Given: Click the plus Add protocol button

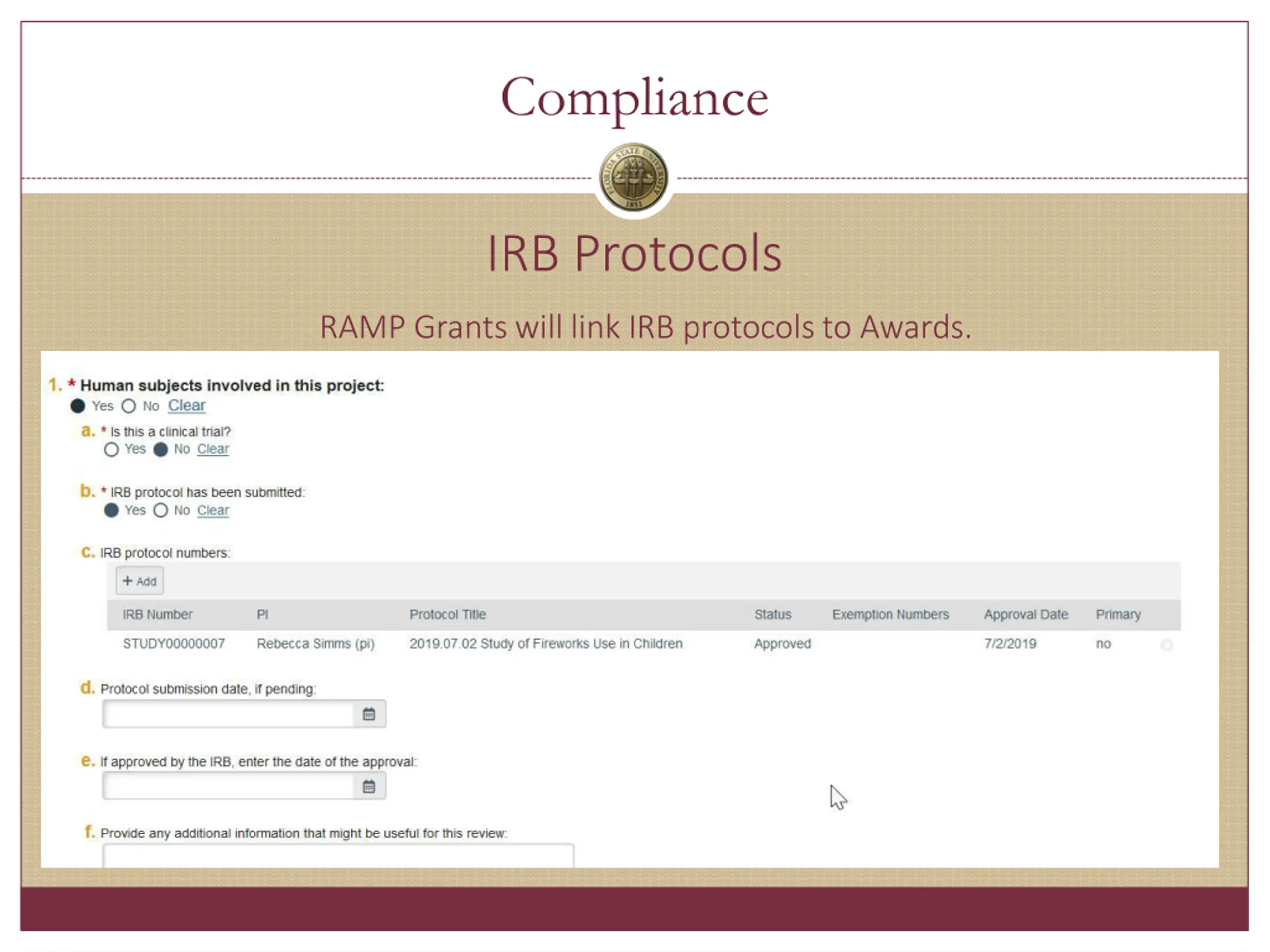Looking at the screenshot, I should [x=139, y=581].
